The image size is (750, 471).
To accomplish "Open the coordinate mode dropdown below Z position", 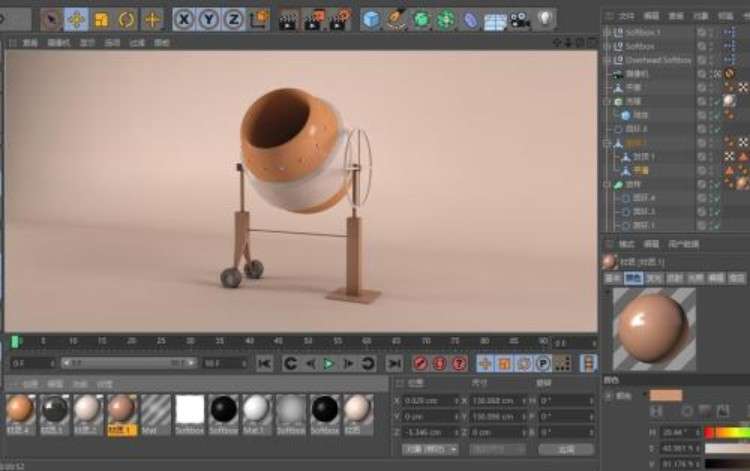I will (x=432, y=449).
